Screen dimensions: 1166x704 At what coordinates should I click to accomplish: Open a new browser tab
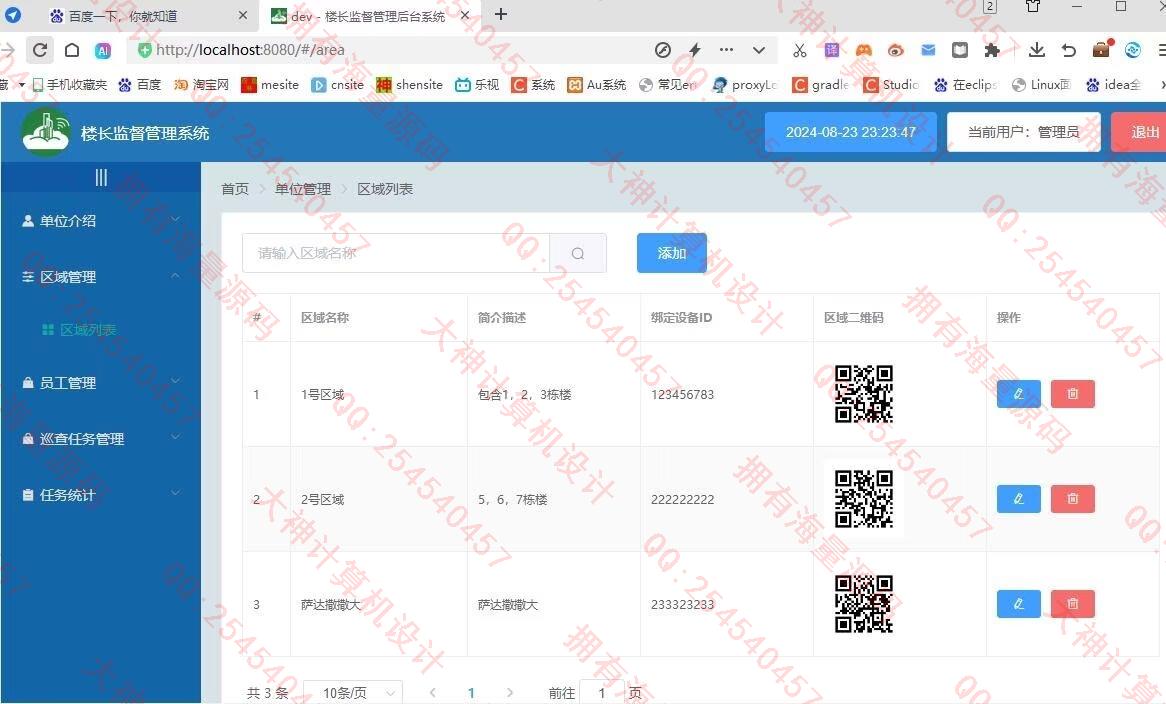click(x=501, y=15)
